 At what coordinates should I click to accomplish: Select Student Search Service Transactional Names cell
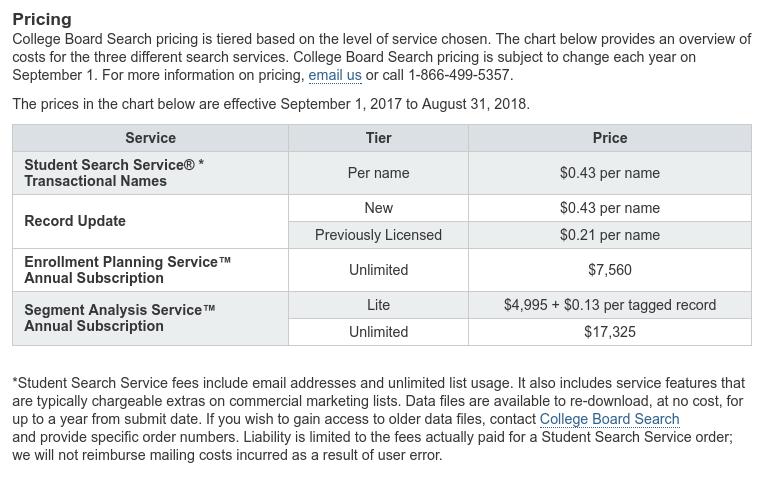151,173
